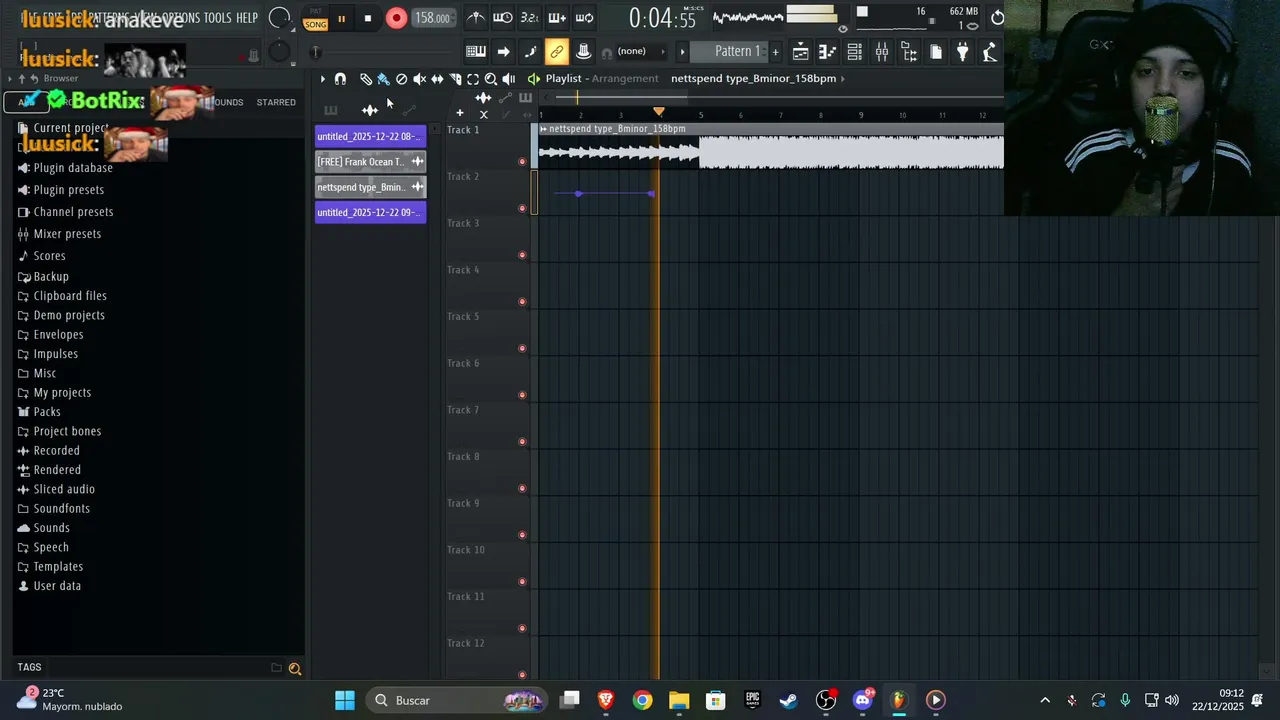Open the Channel rack view icon

coord(855,52)
